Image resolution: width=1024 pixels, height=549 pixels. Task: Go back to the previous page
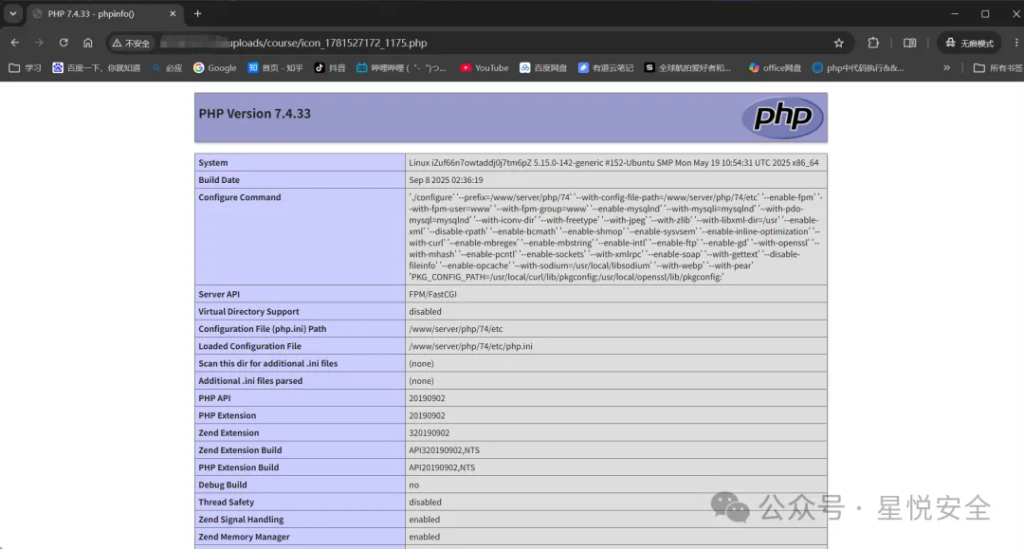(15, 43)
